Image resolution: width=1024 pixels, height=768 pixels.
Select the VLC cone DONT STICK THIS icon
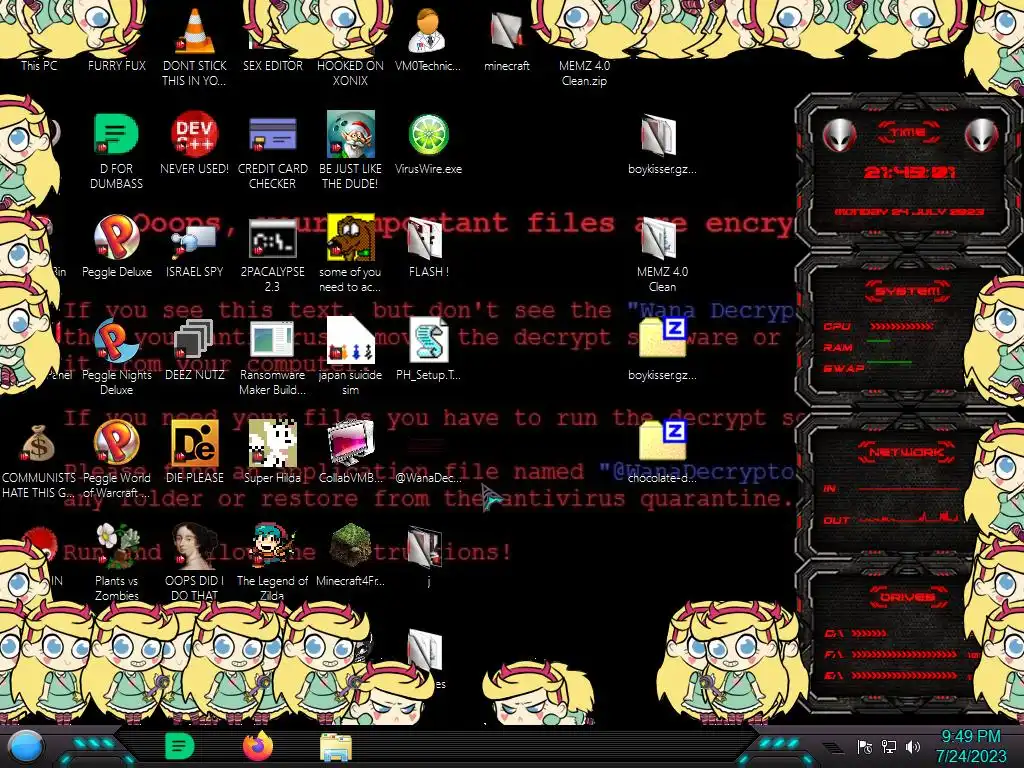[195, 46]
